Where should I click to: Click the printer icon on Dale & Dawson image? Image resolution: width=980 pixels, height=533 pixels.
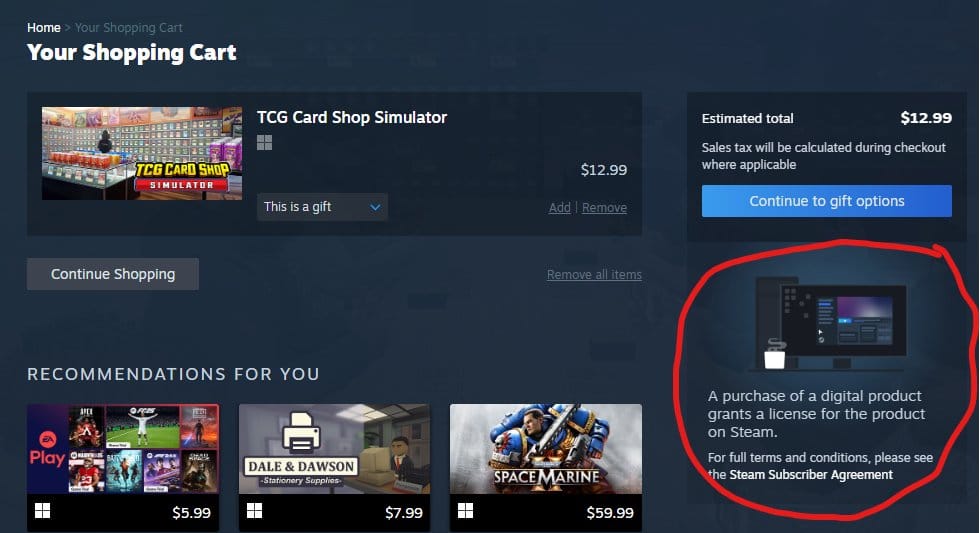(301, 432)
